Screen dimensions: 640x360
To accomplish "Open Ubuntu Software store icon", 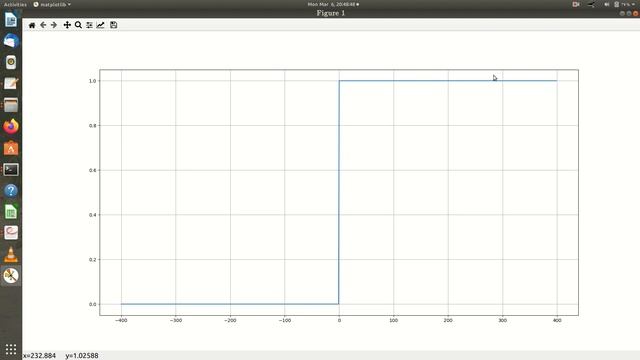I will click(11, 148).
